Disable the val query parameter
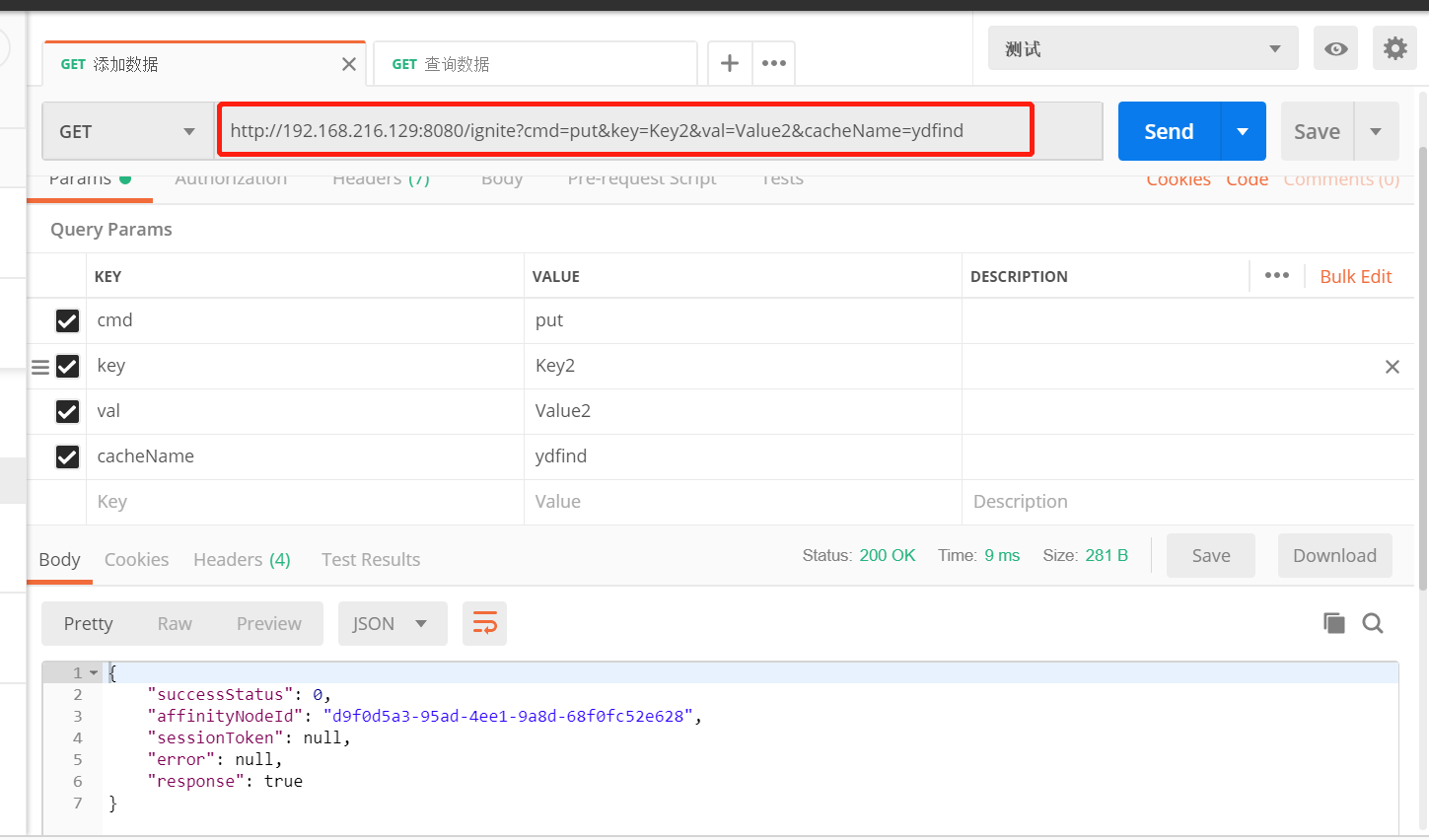The width and height of the screenshot is (1429, 840). [67, 411]
